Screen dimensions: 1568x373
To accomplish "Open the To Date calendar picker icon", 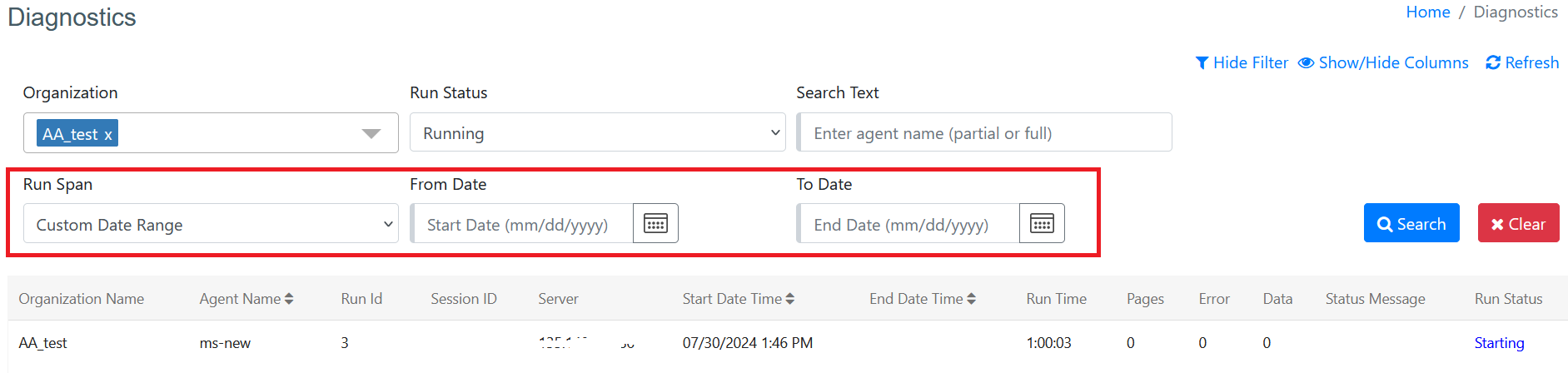I will point(1042,223).
